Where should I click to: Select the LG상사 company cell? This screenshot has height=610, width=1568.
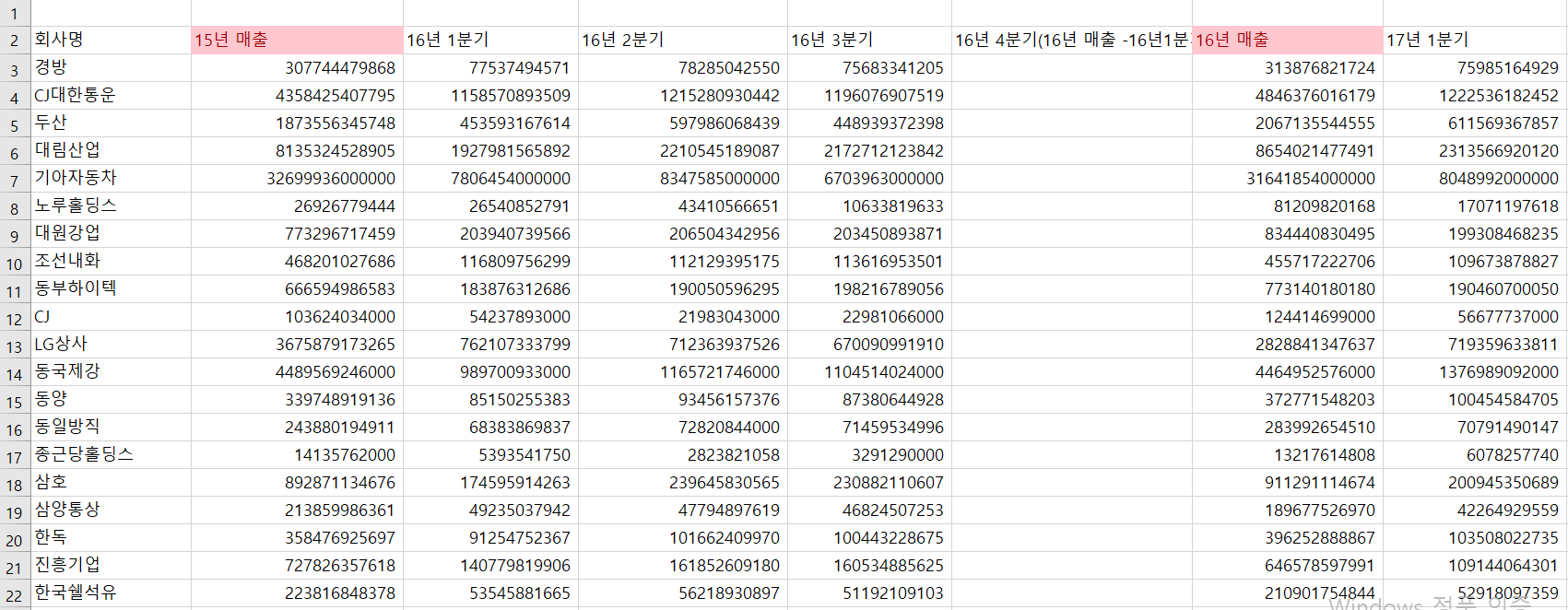[111, 344]
